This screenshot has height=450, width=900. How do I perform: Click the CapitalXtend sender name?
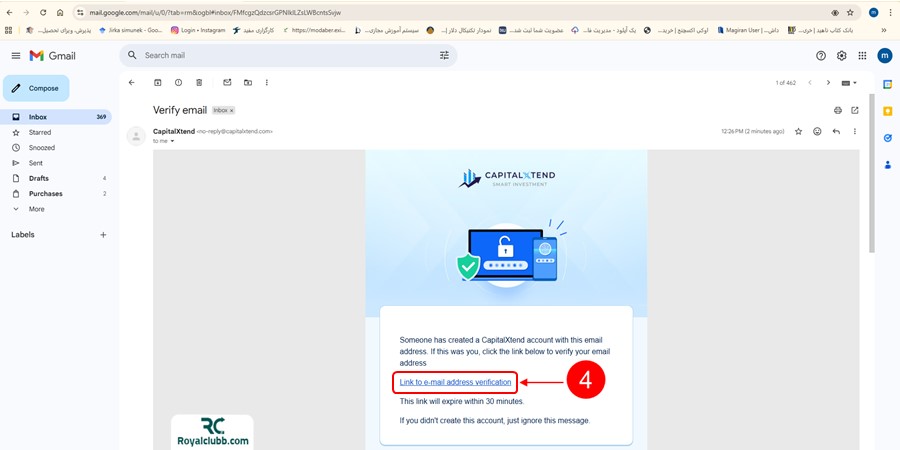pyautogui.click(x=174, y=131)
